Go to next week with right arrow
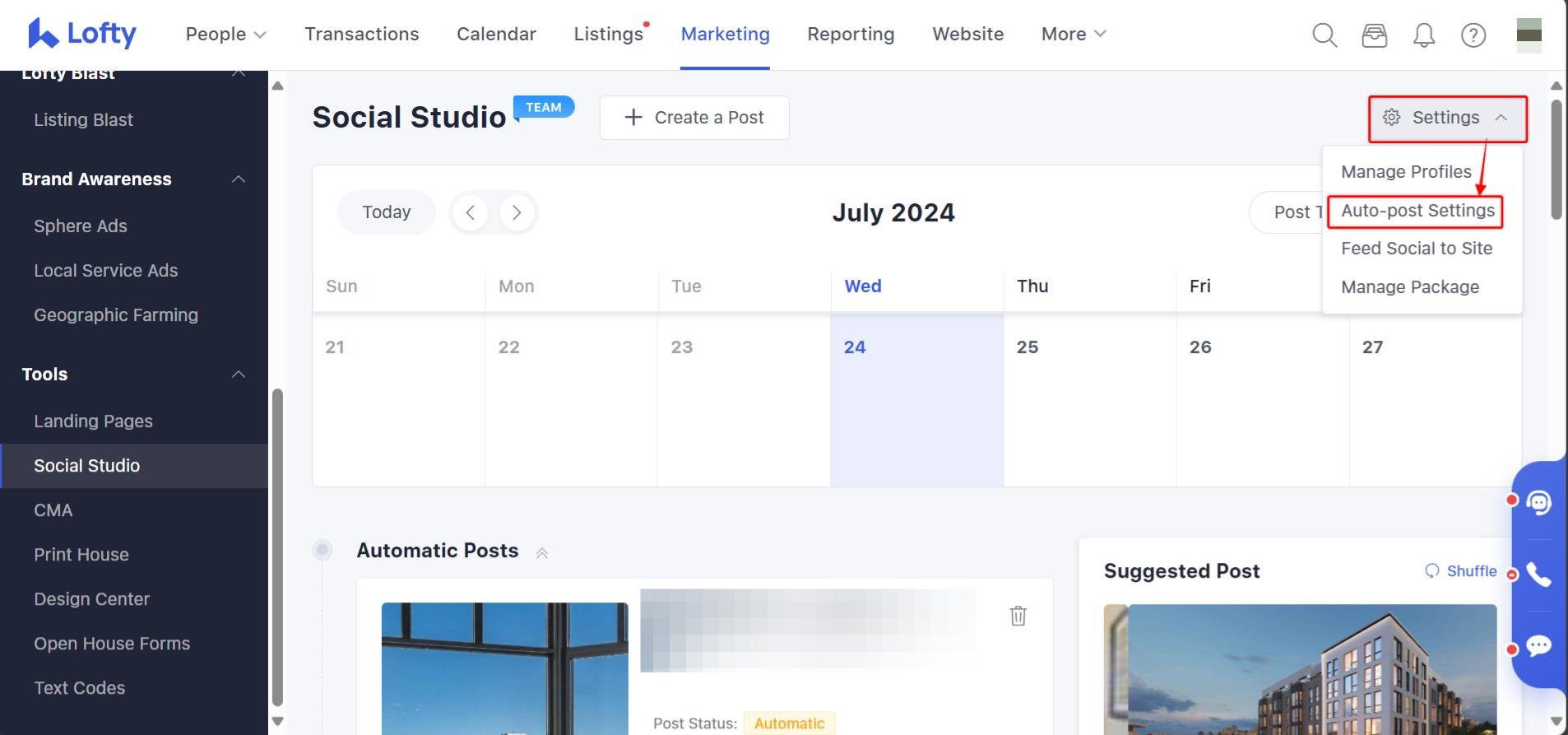 pyautogui.click(x=517, y=212)
